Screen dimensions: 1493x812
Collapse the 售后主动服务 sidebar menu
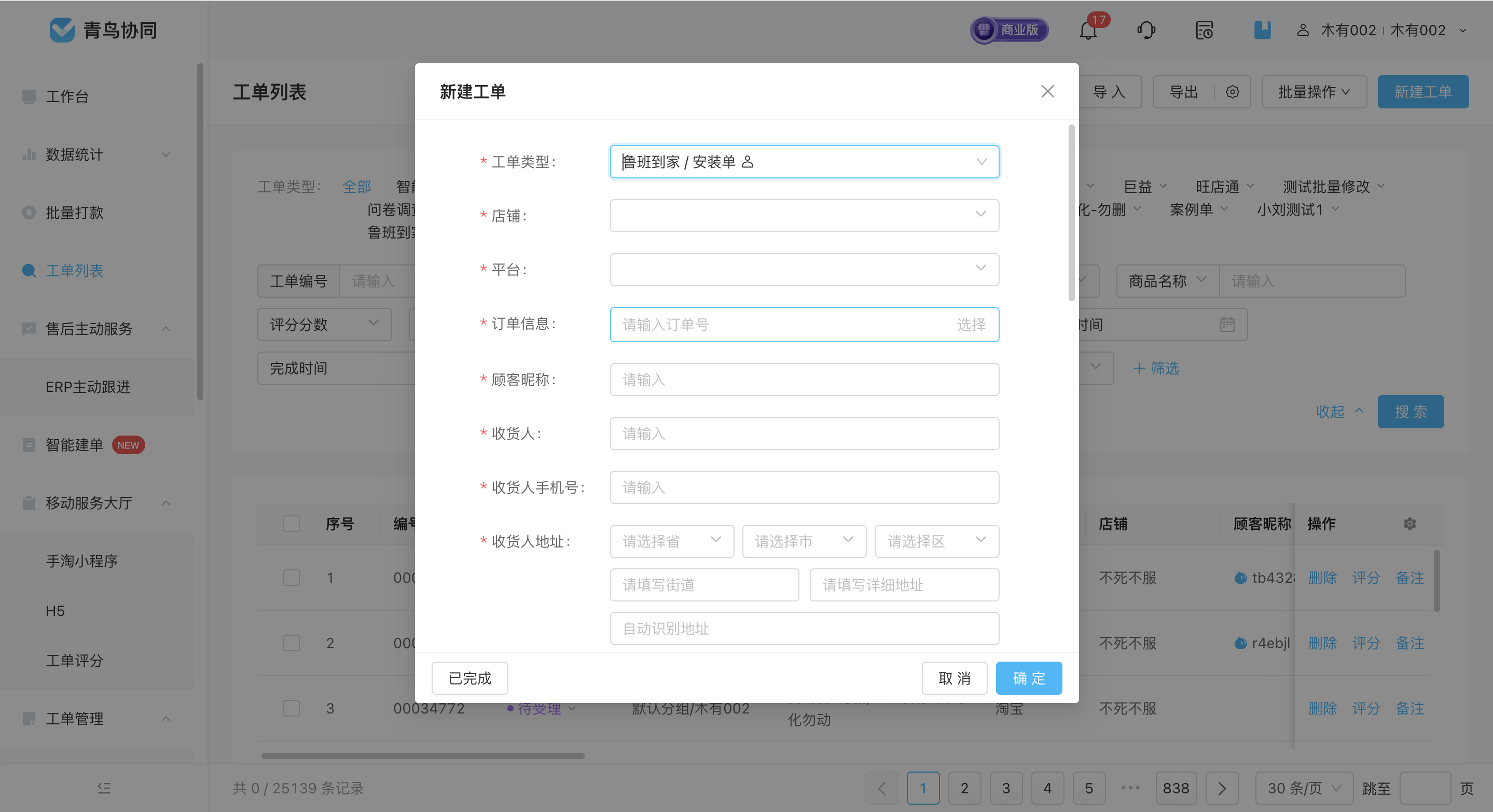[96, 329]
